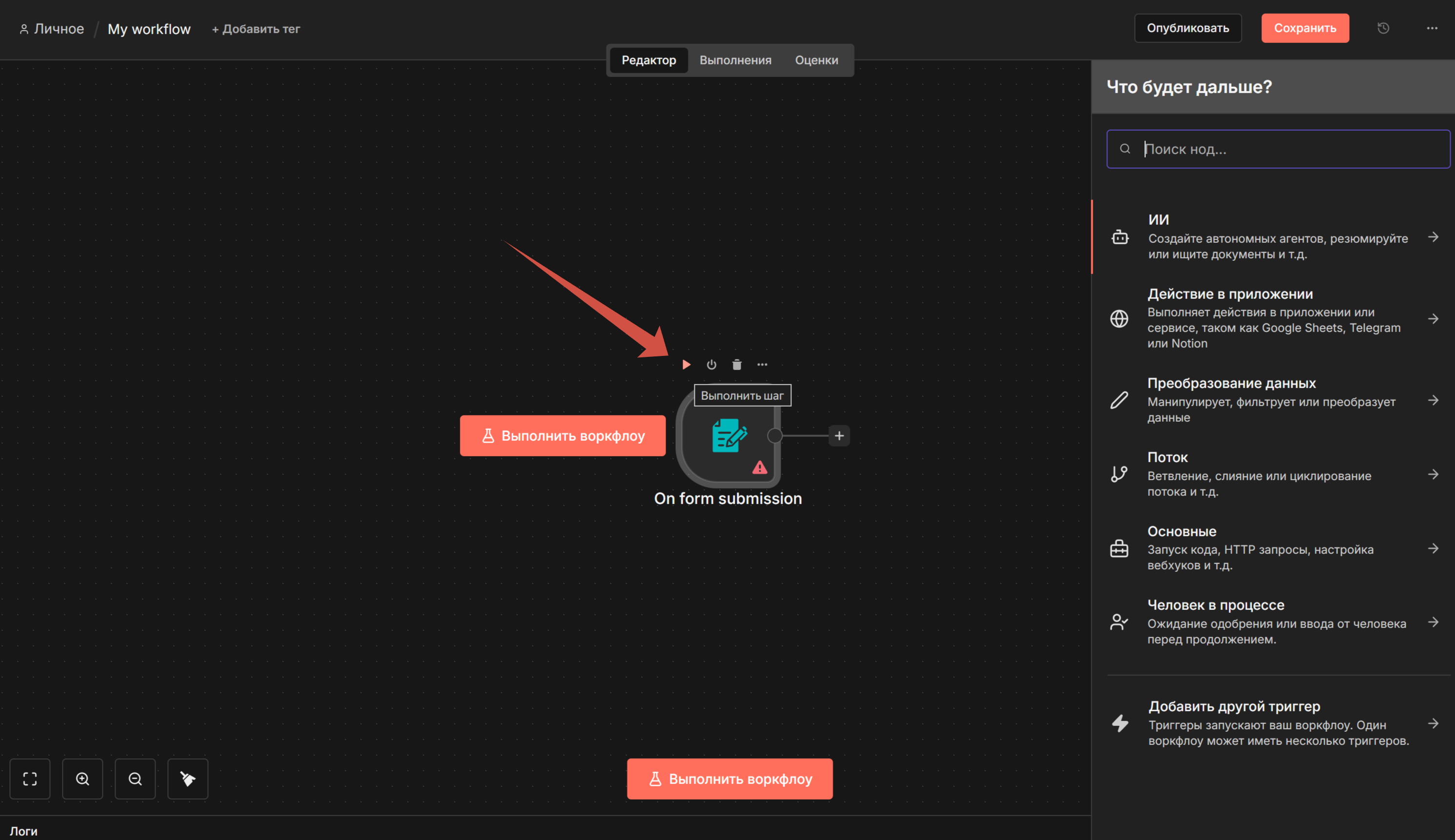Click fit-to-view canvas icon
The height and width of the screenshot is (840, 1455).
click(x=30, y=779)
